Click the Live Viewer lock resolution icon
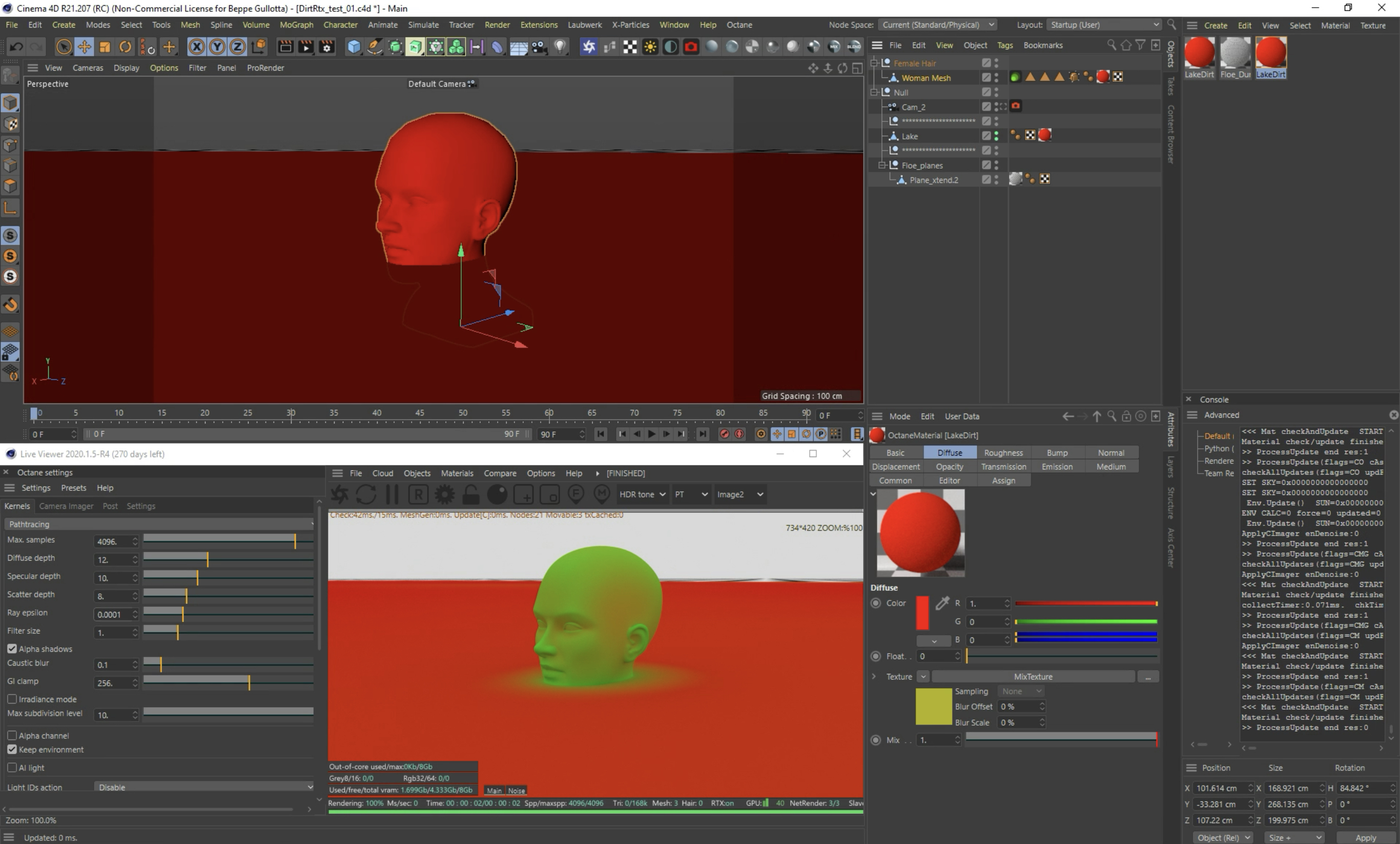This screenshot has height=844, width=1400. (x=470, y=495)
